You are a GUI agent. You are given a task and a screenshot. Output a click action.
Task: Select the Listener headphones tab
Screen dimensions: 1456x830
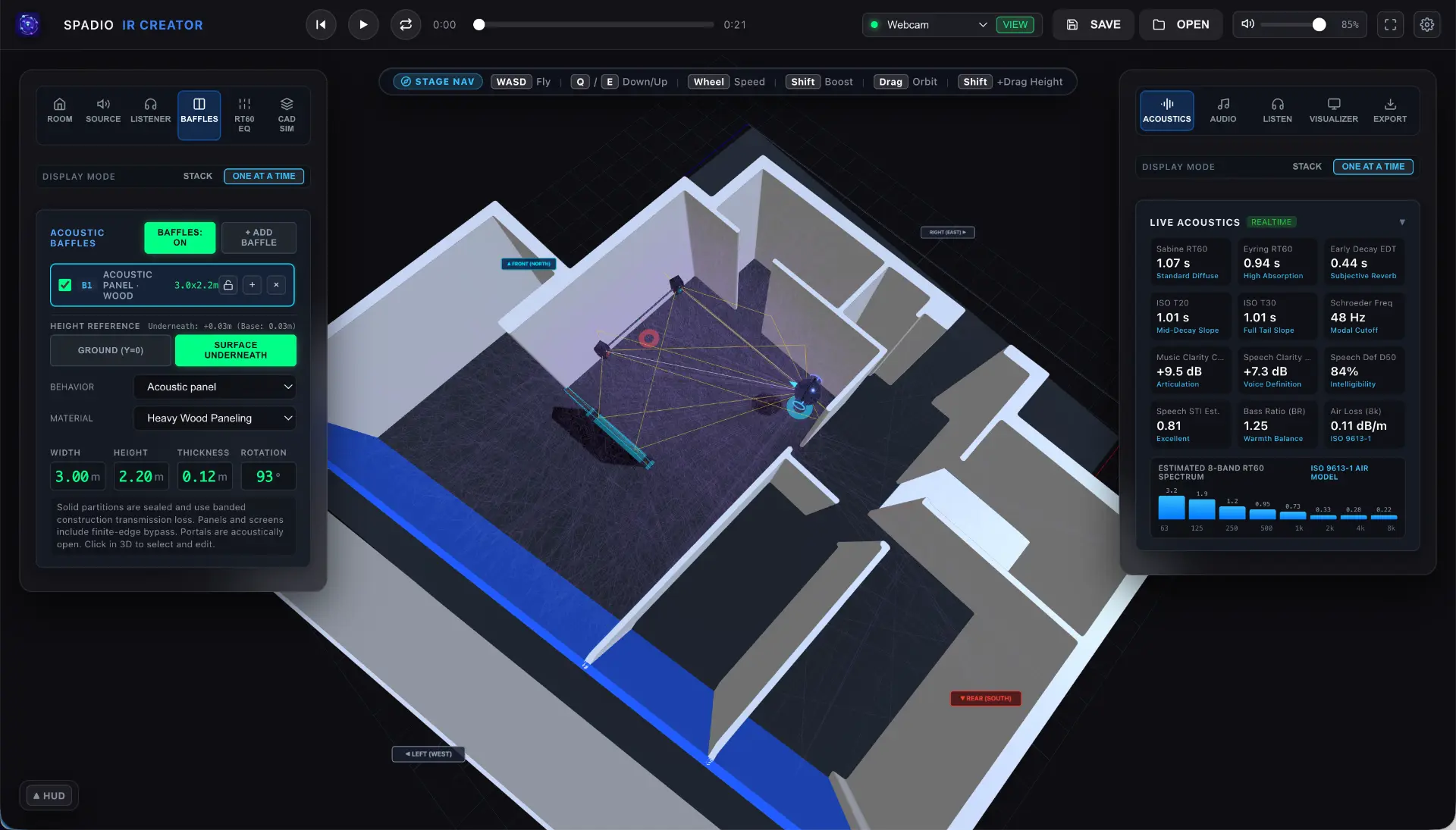[x=150, y=111]
